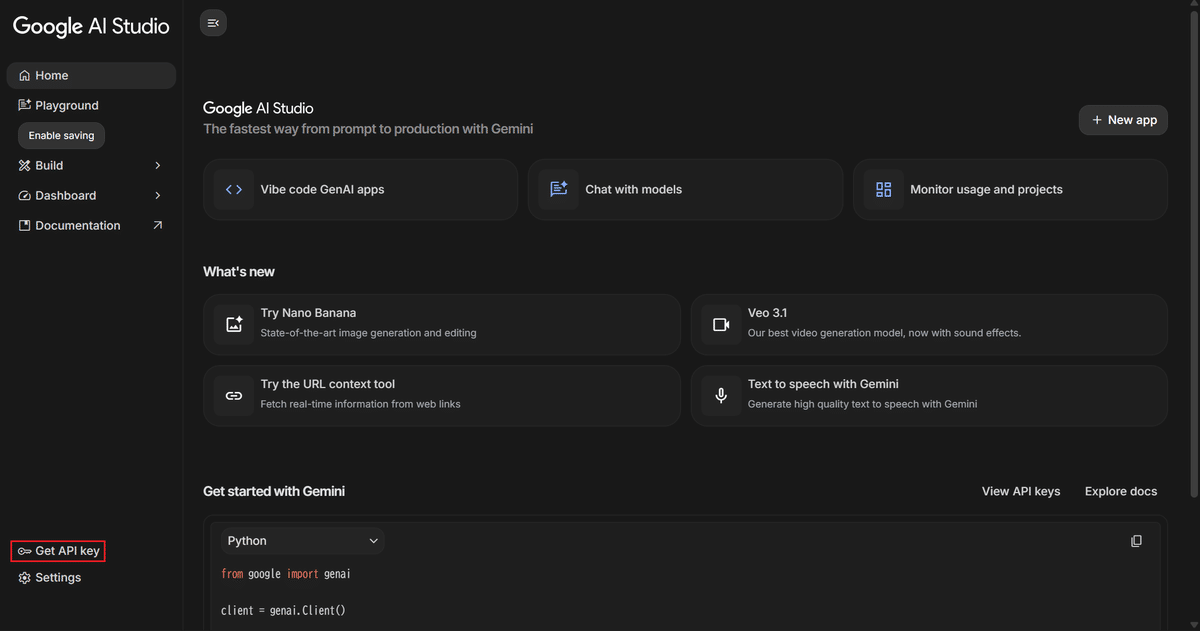This screenshot has height=631, width=1200.
Task: Click the grid icon on Monitor usage card
Action: pyautogui.click(x=883, y=189)
